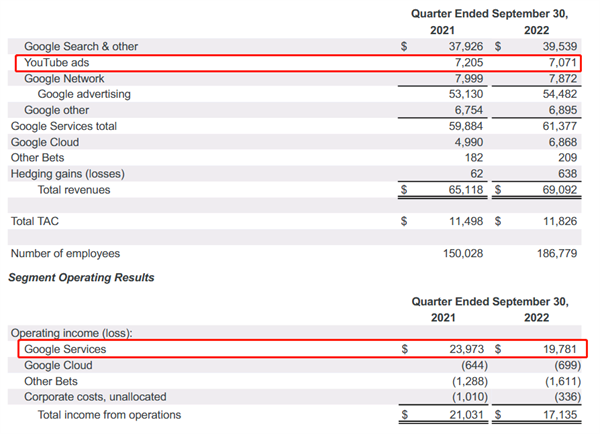
Task: Select the 'Number of employees' label
Action: coord(65,253)
